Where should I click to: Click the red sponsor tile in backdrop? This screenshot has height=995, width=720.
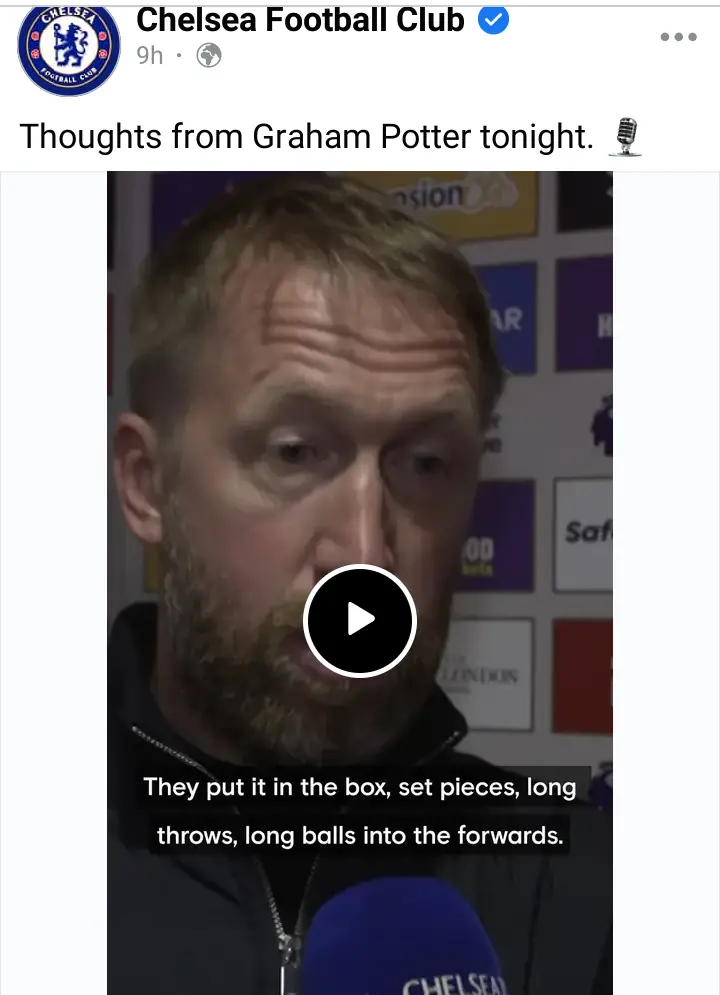pyautogui.click(x=582, y=676)
